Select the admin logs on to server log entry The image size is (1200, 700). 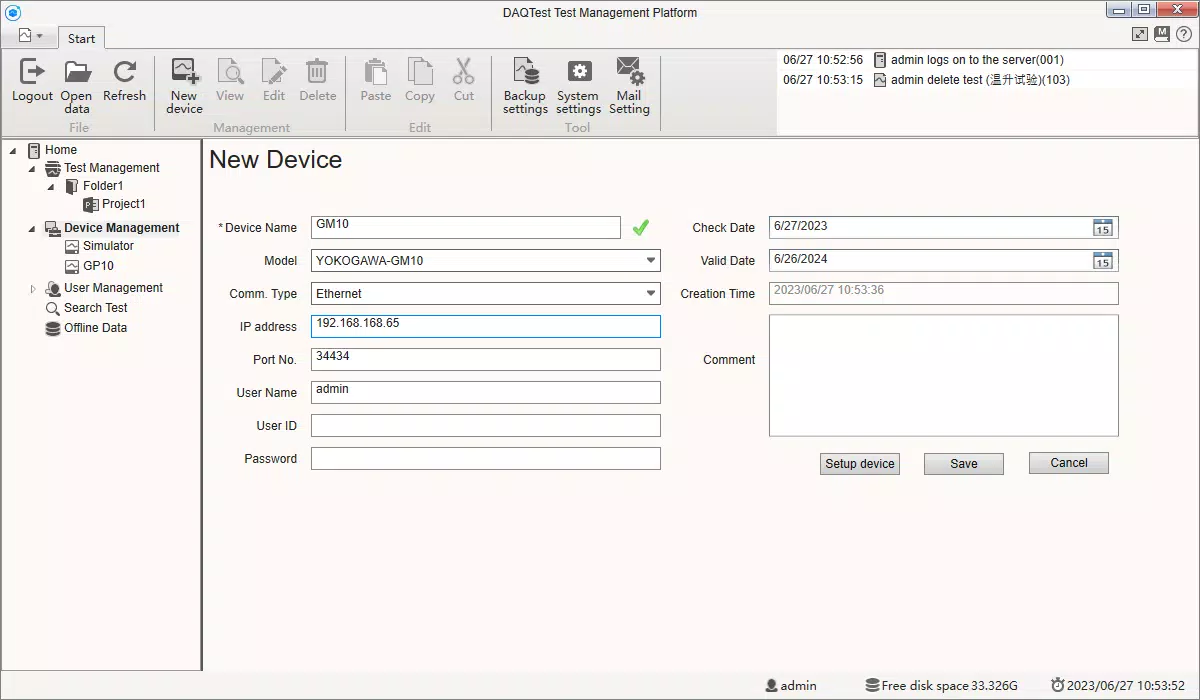[x=988, y=60]
